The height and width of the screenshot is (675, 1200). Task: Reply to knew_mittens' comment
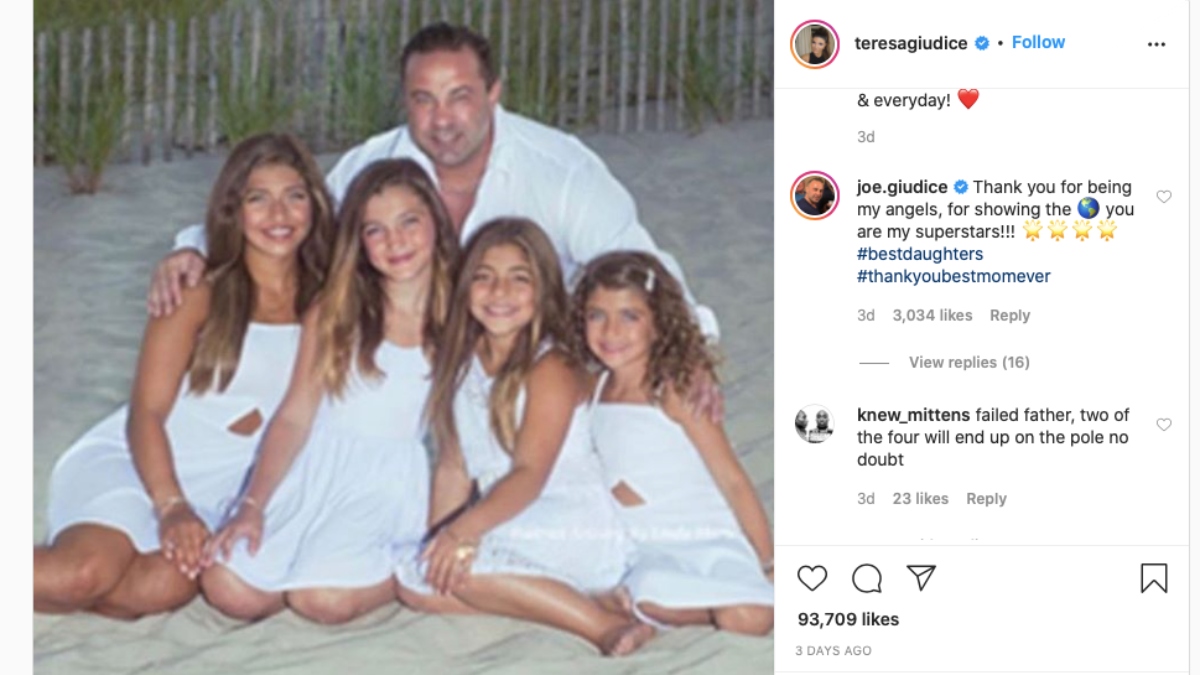pyautogui.click(x=986, y=498)
